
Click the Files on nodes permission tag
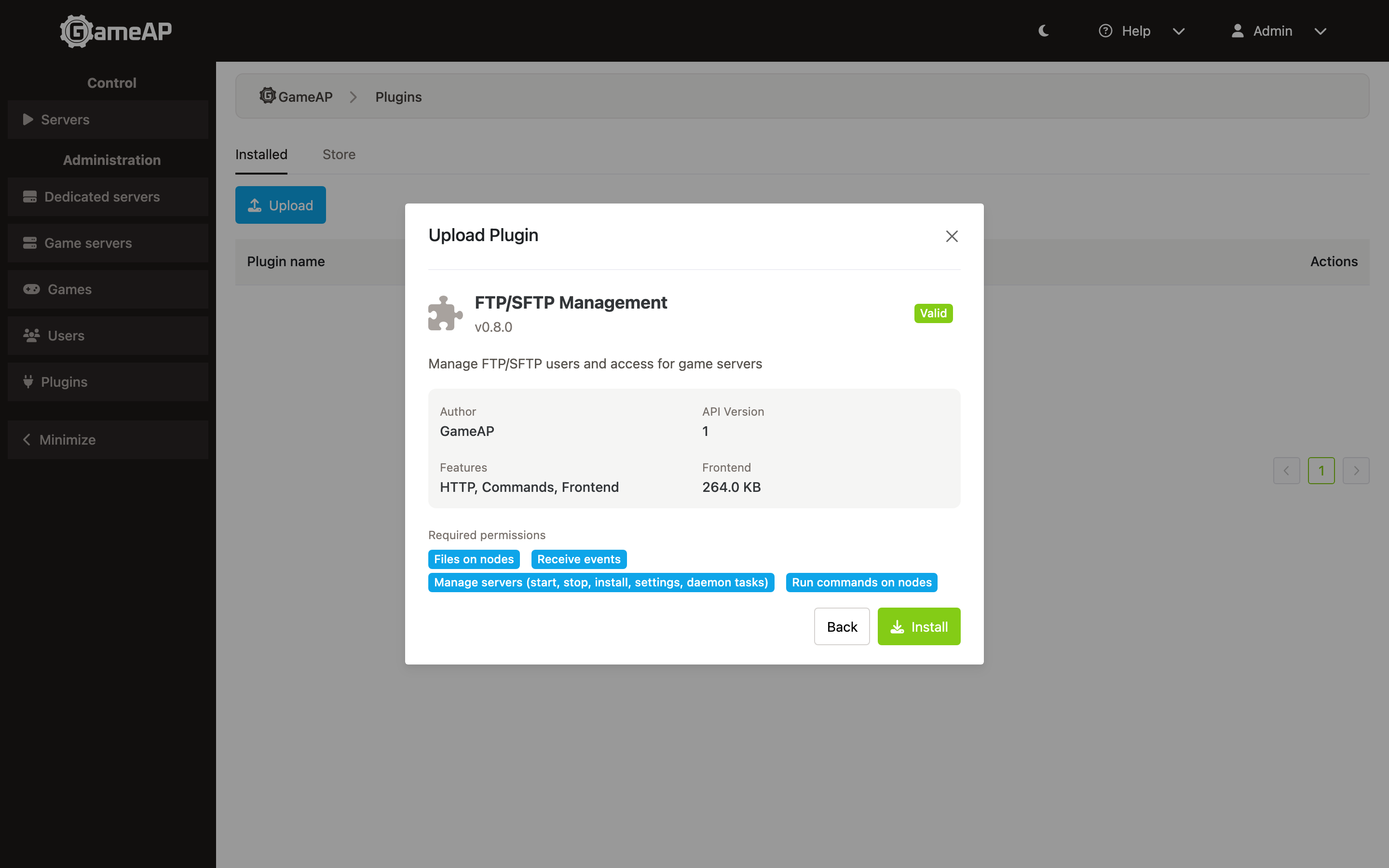coord(474,559)
